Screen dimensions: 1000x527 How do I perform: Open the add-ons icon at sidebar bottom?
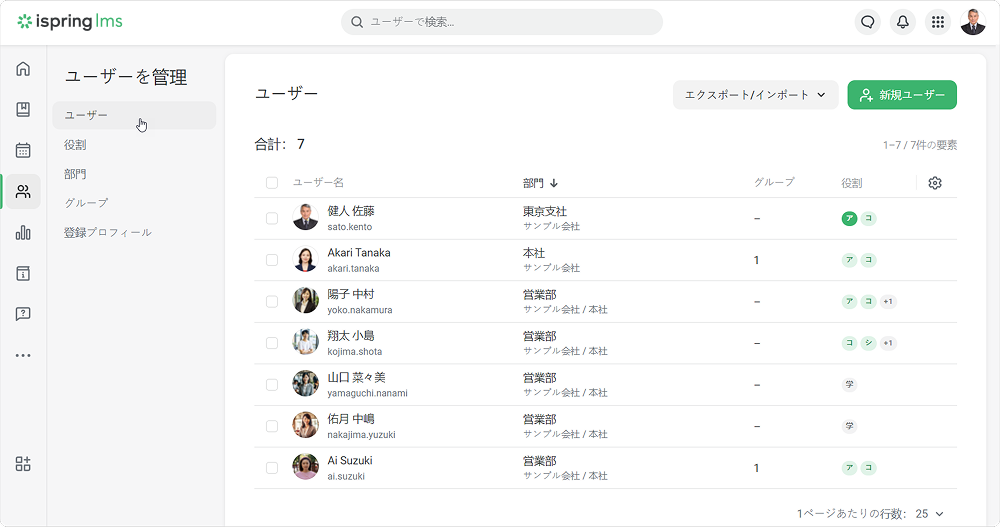(23, 464)
